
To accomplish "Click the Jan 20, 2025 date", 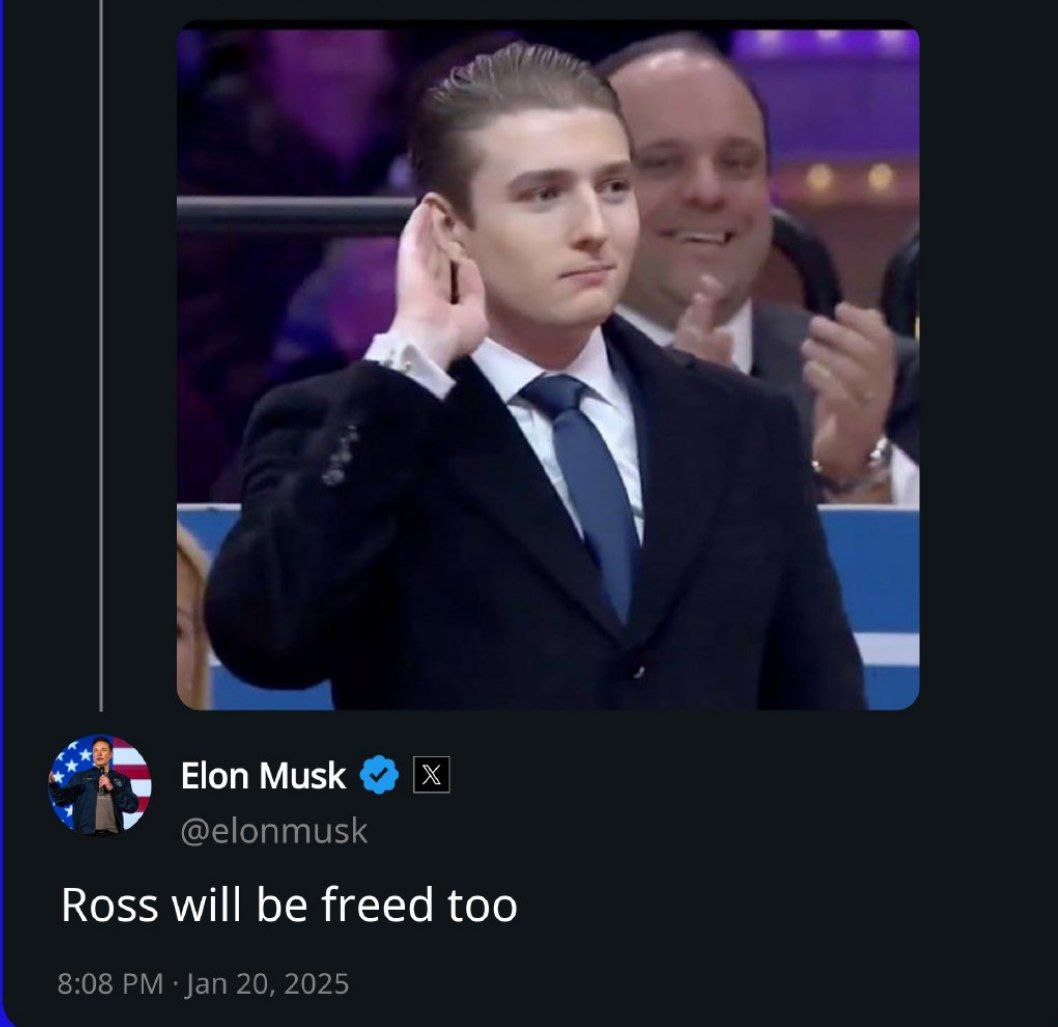I will click(x=267, y=983).
